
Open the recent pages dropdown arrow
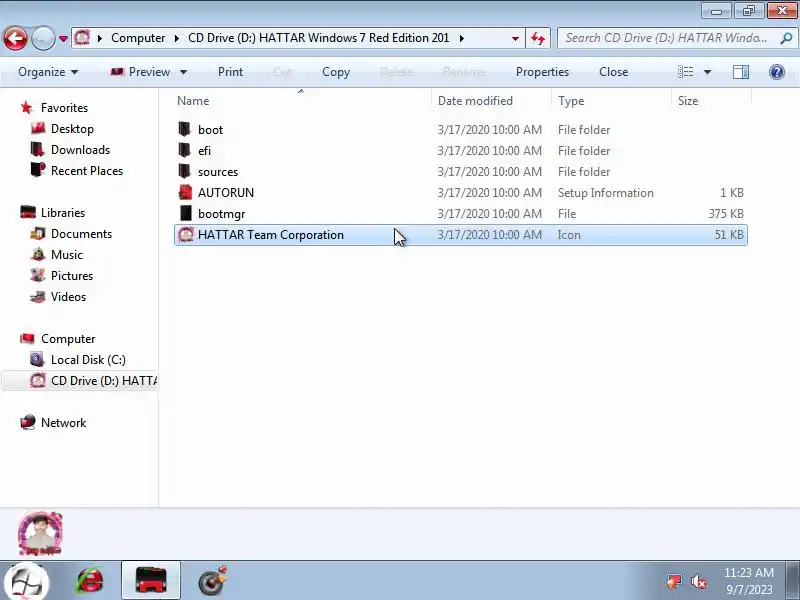(63, 39)
